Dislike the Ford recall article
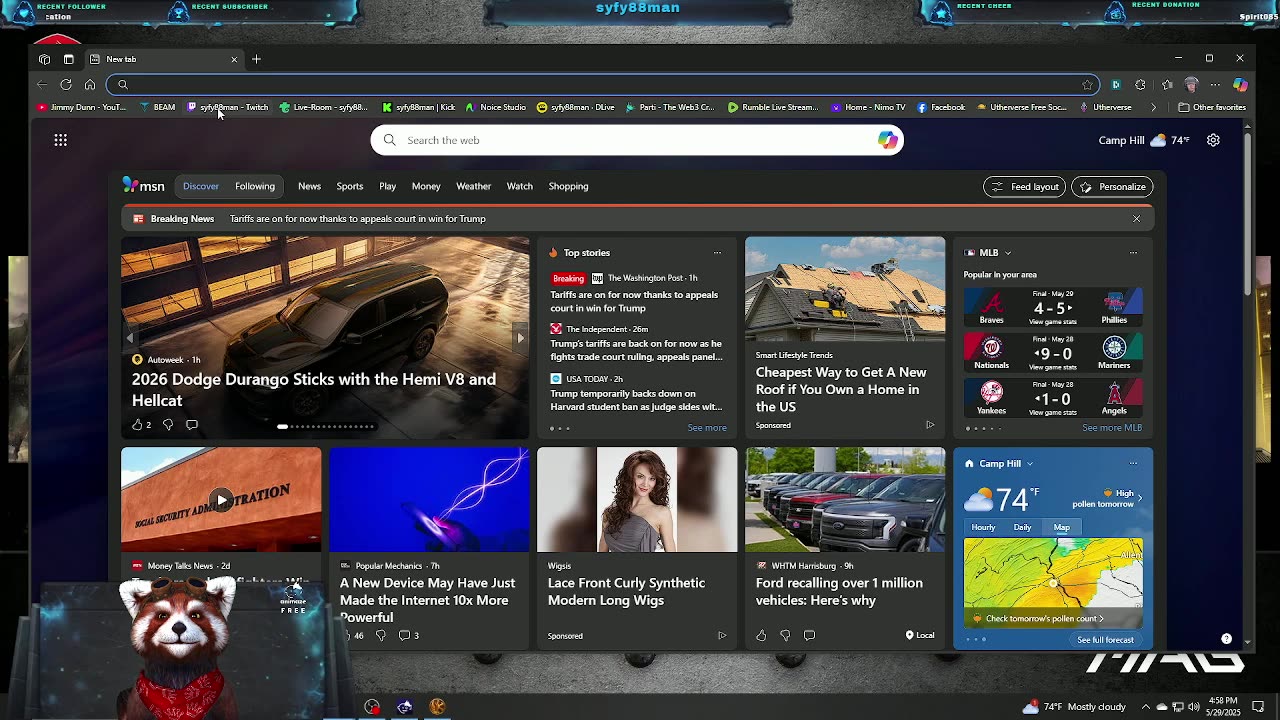 pos(785,635)
